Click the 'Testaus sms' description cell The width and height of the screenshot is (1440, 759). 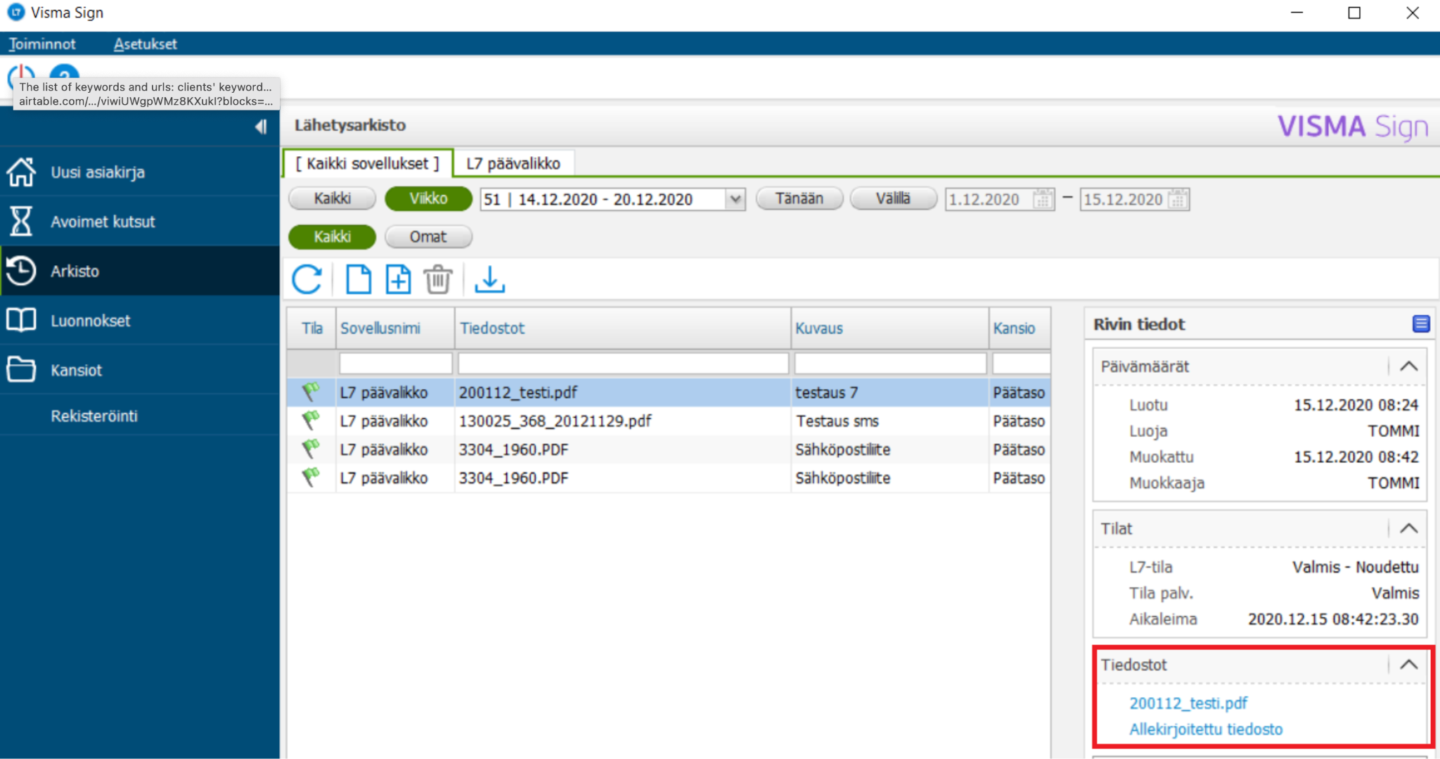point(890,421)
